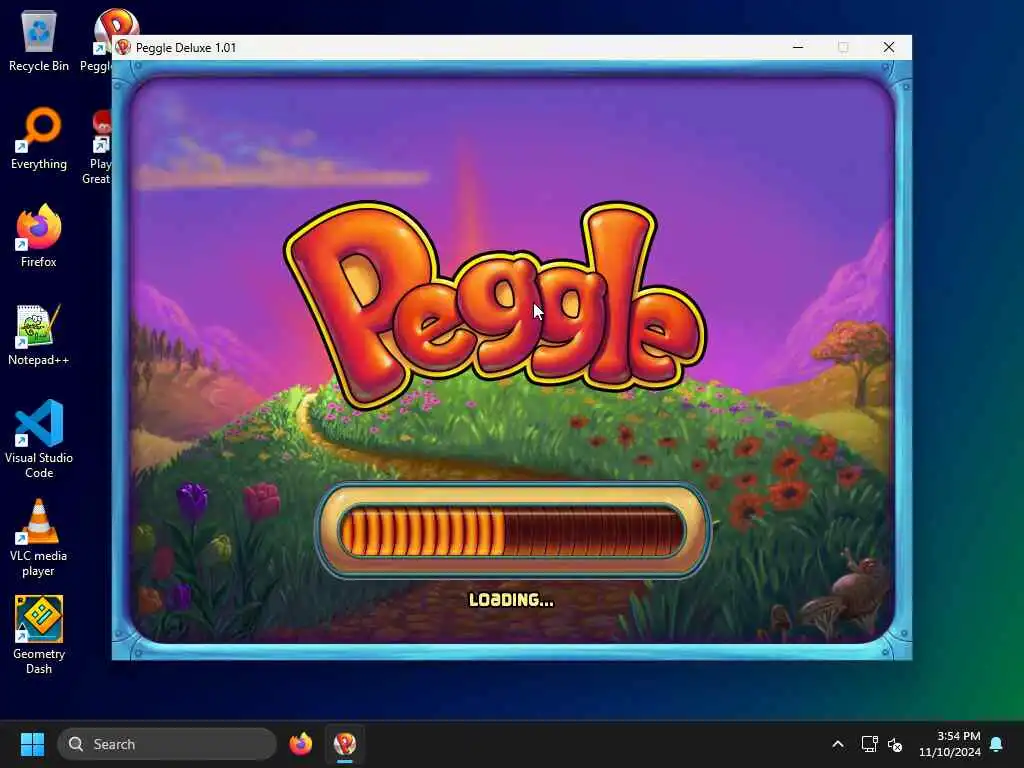Minimize the Peggle Deluxe window
The height and width of the screenshot is (768, 1024).
798,47
